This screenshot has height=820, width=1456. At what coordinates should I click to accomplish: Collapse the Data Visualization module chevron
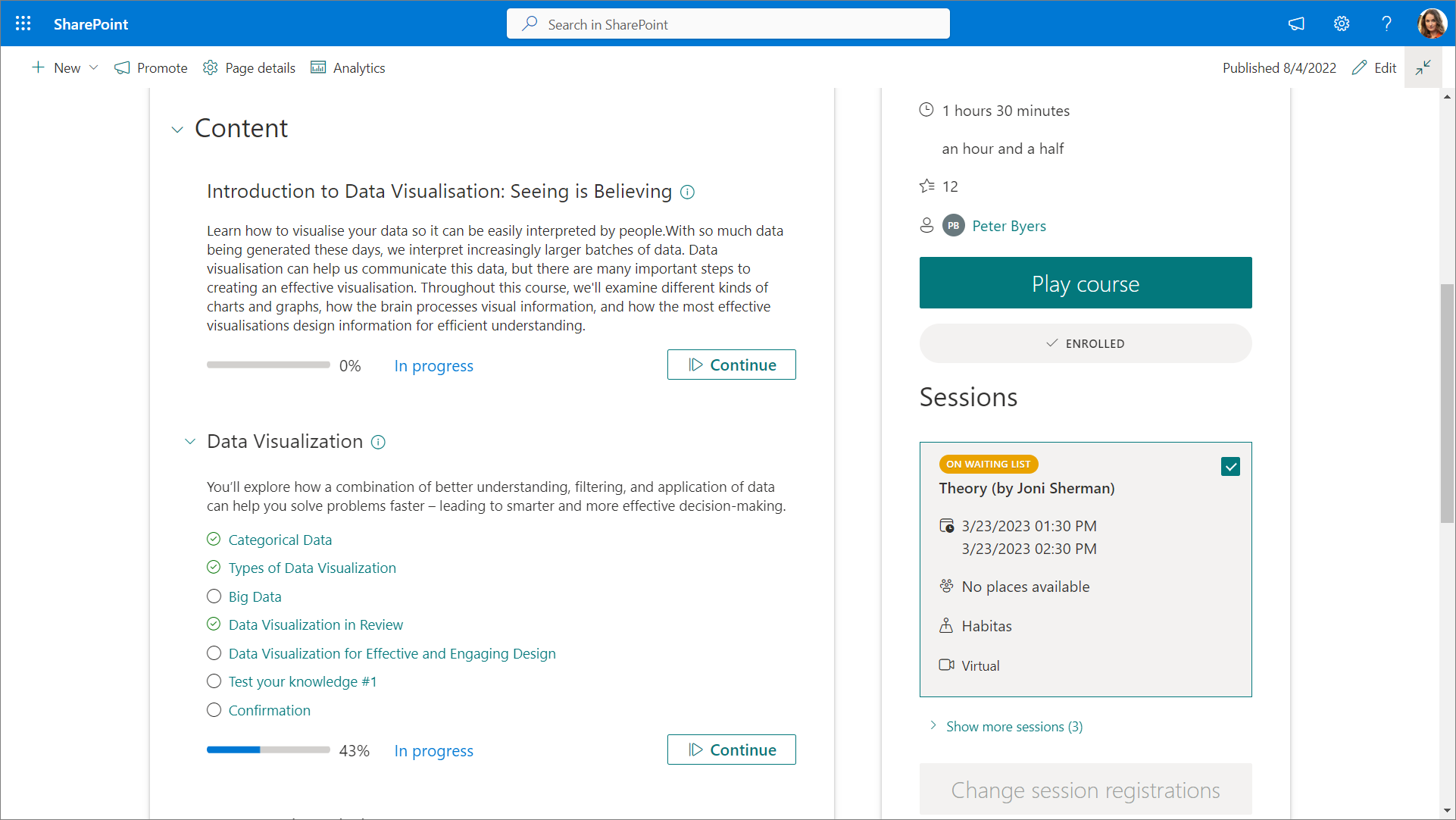pos(190,442)
